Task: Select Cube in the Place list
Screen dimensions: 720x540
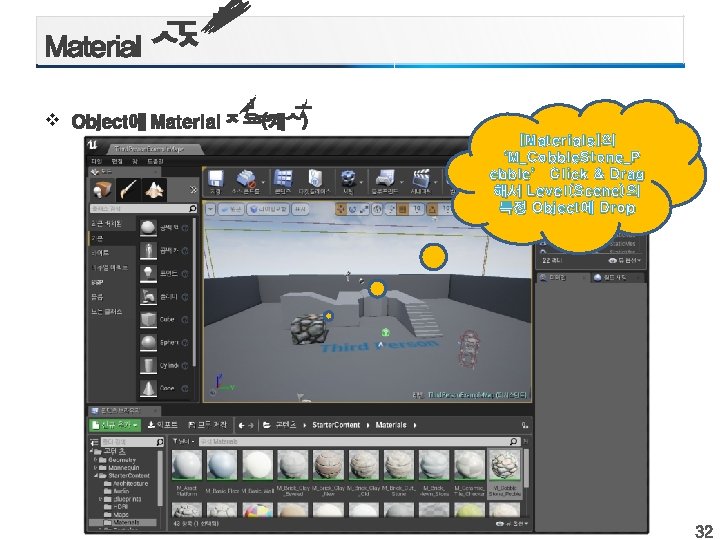Action: click(x=164, y=320)
